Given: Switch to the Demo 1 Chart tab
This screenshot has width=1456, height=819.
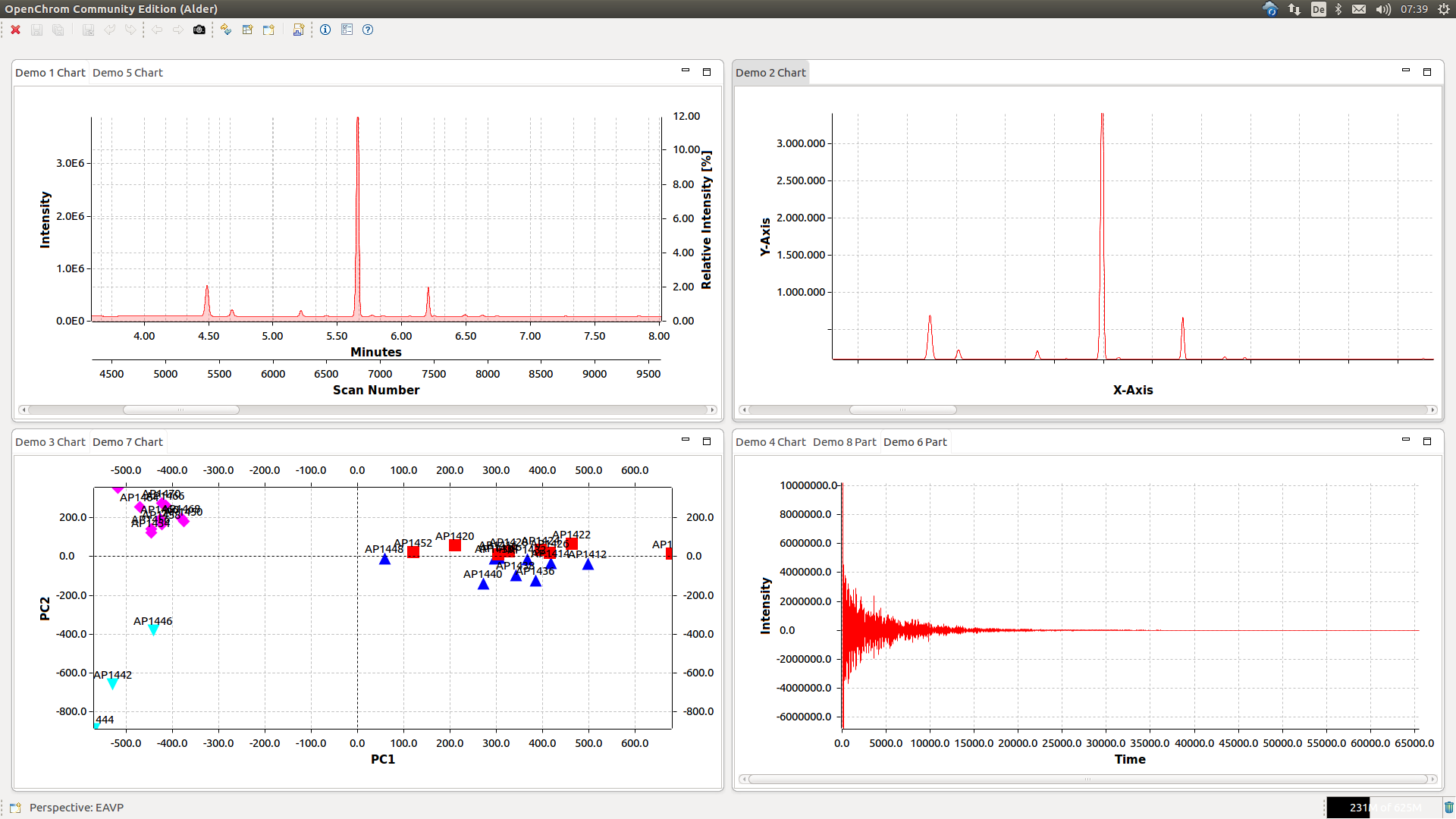Looking at the screenshot, I should 50,73.
